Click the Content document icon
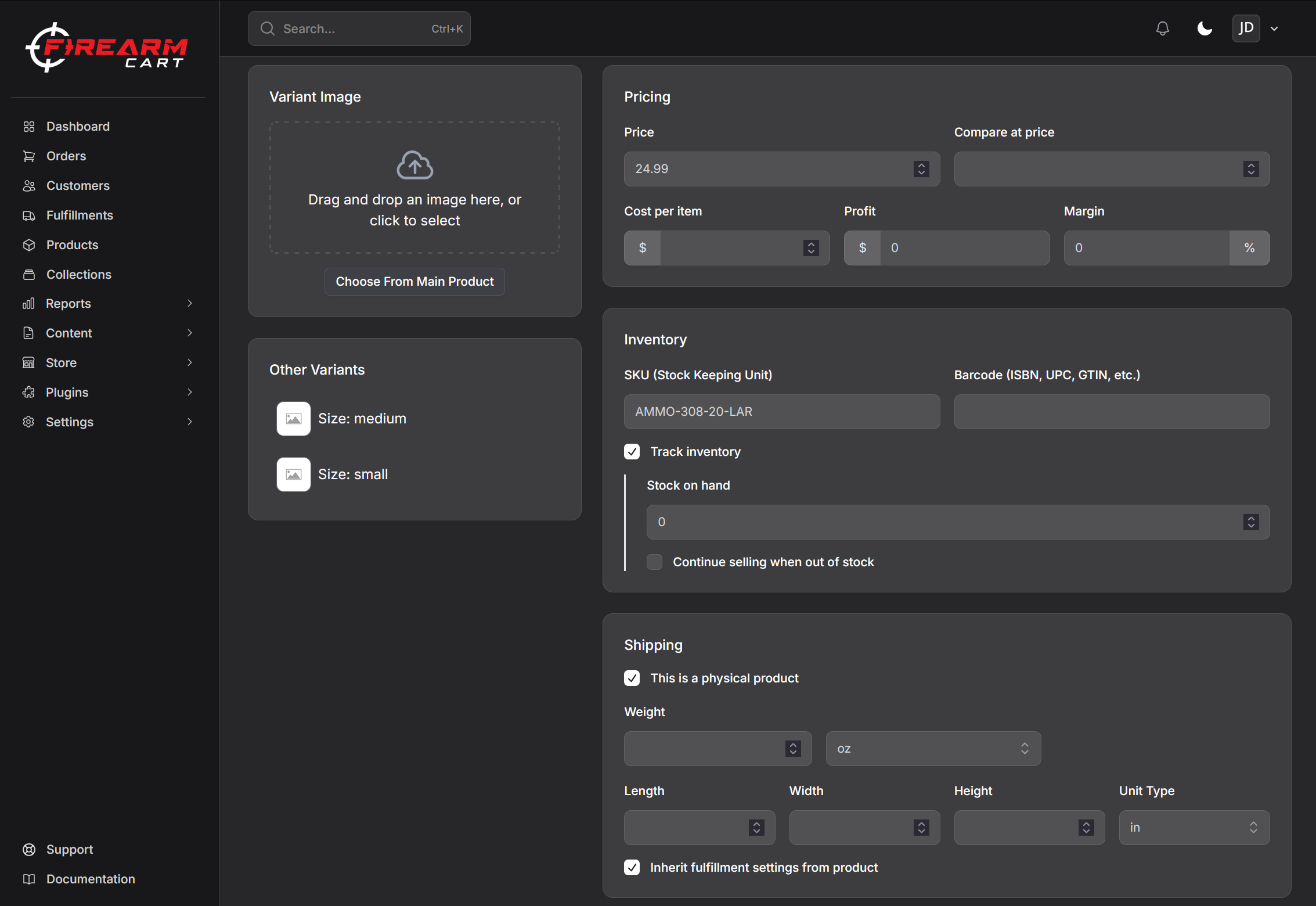1316x906 pixels. 28,333
